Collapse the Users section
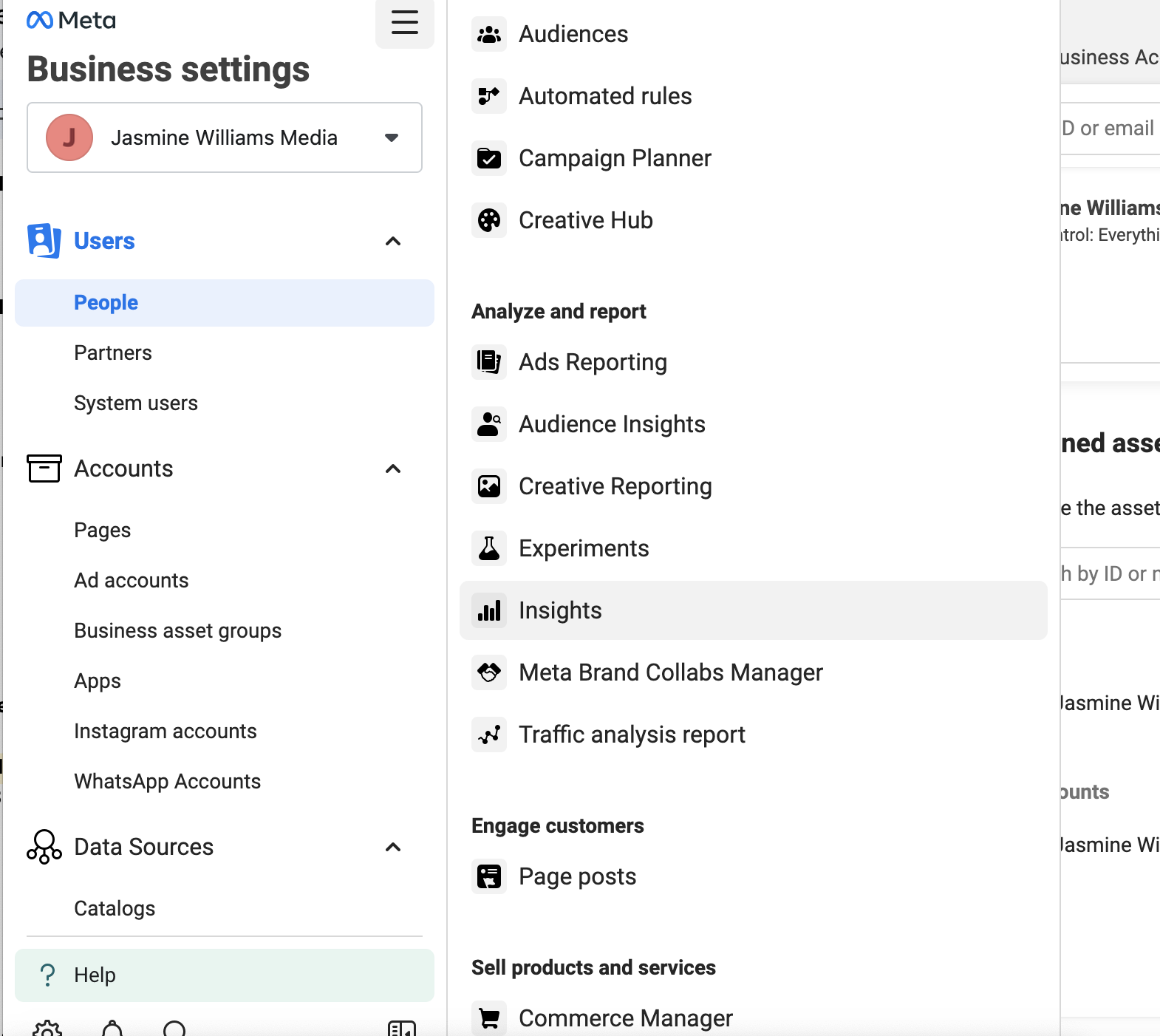The image size is (1160, 1036). point(393,242)
